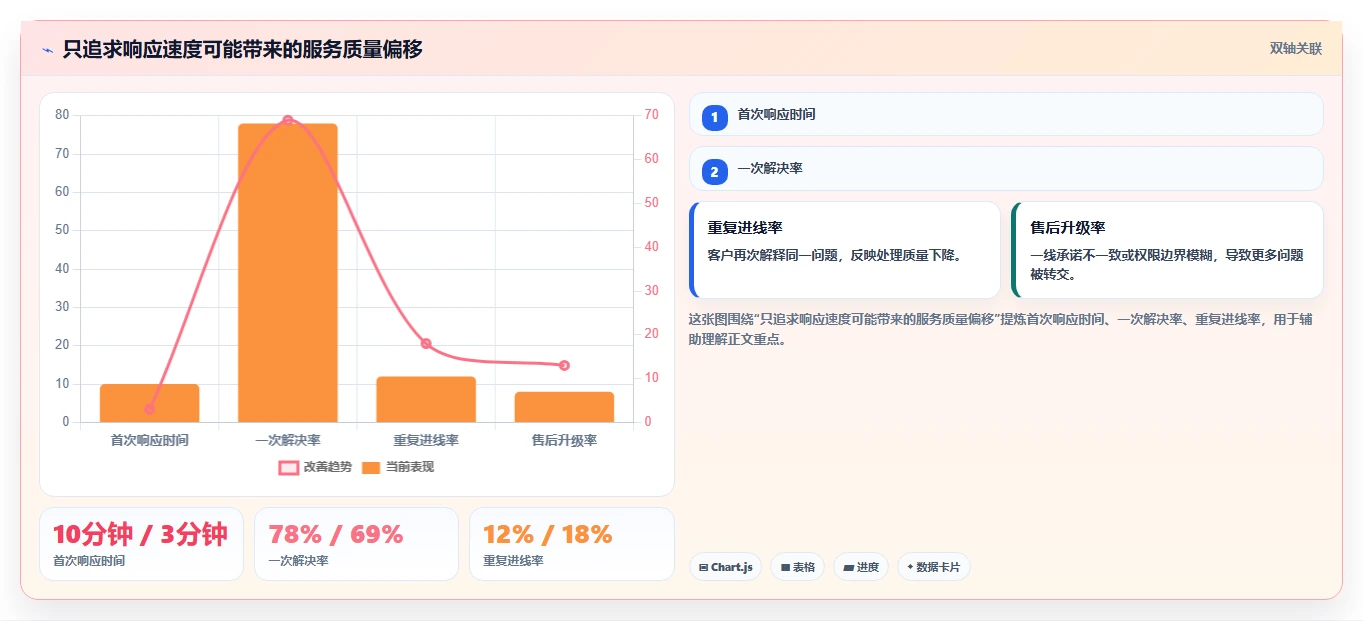The image size is (1363, 621).
Task: Click the lightning icon beside the title
Action: coord(47,49)
